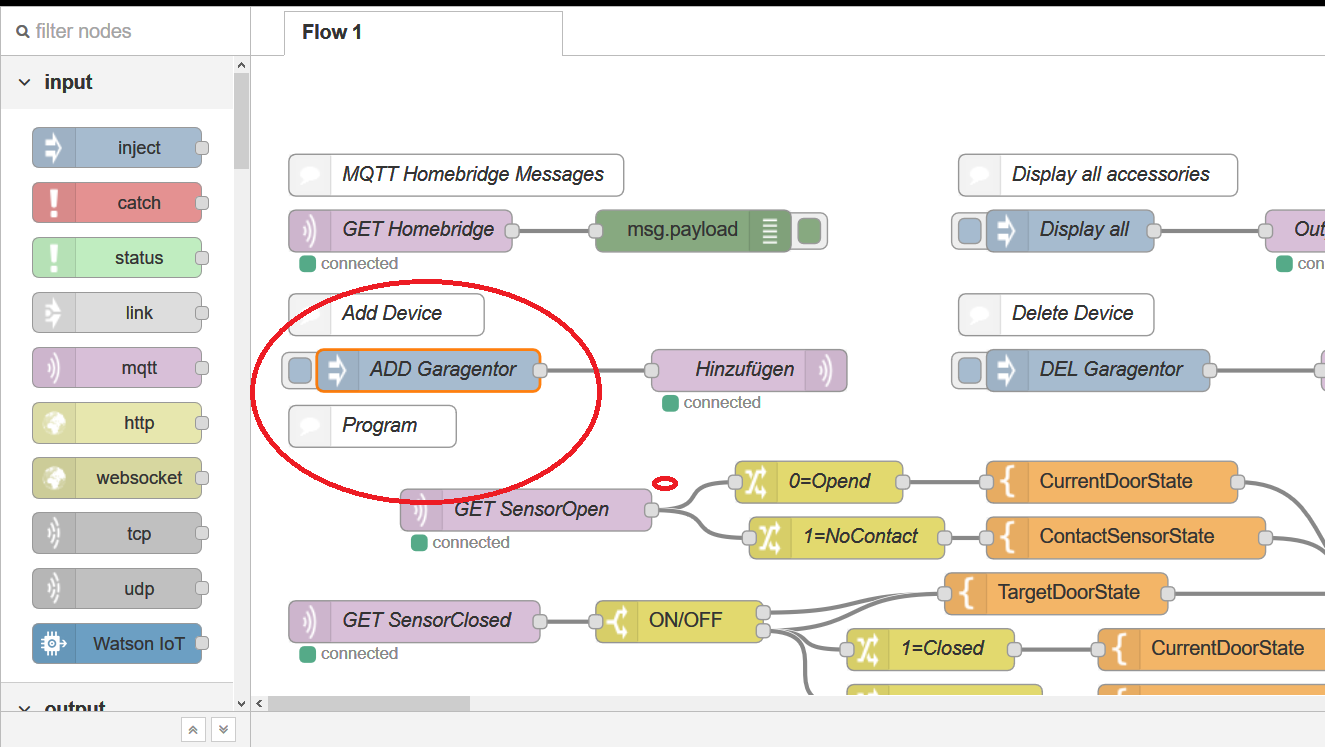Collapse the input palette category

coord(25,83)
